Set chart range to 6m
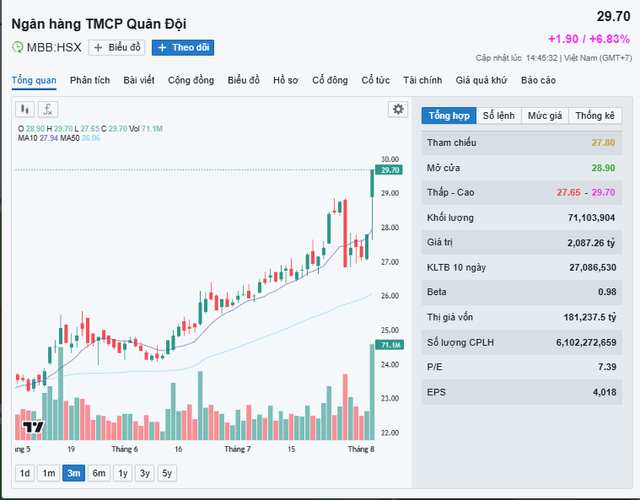This screenshot has height=500, width=640. [x=99, y=473]
